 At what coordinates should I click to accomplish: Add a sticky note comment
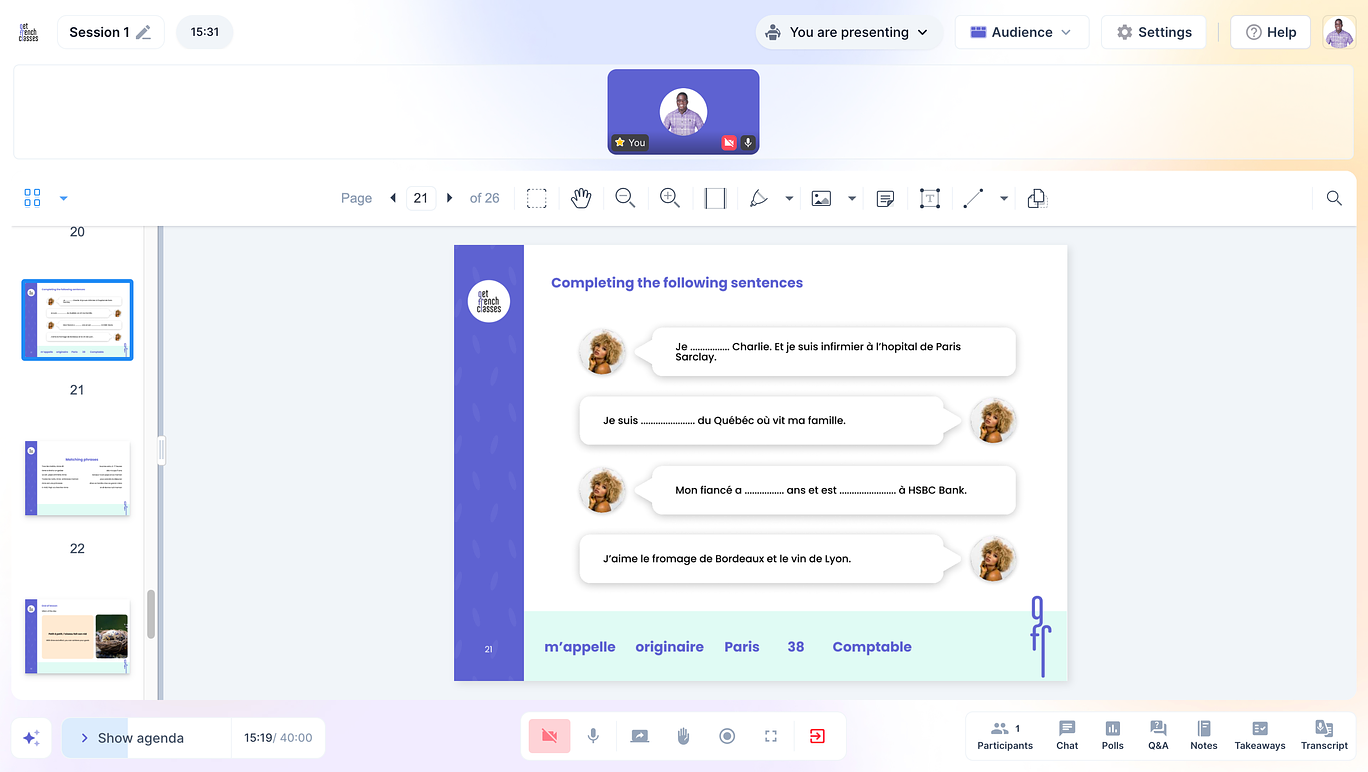click(885, 198)
